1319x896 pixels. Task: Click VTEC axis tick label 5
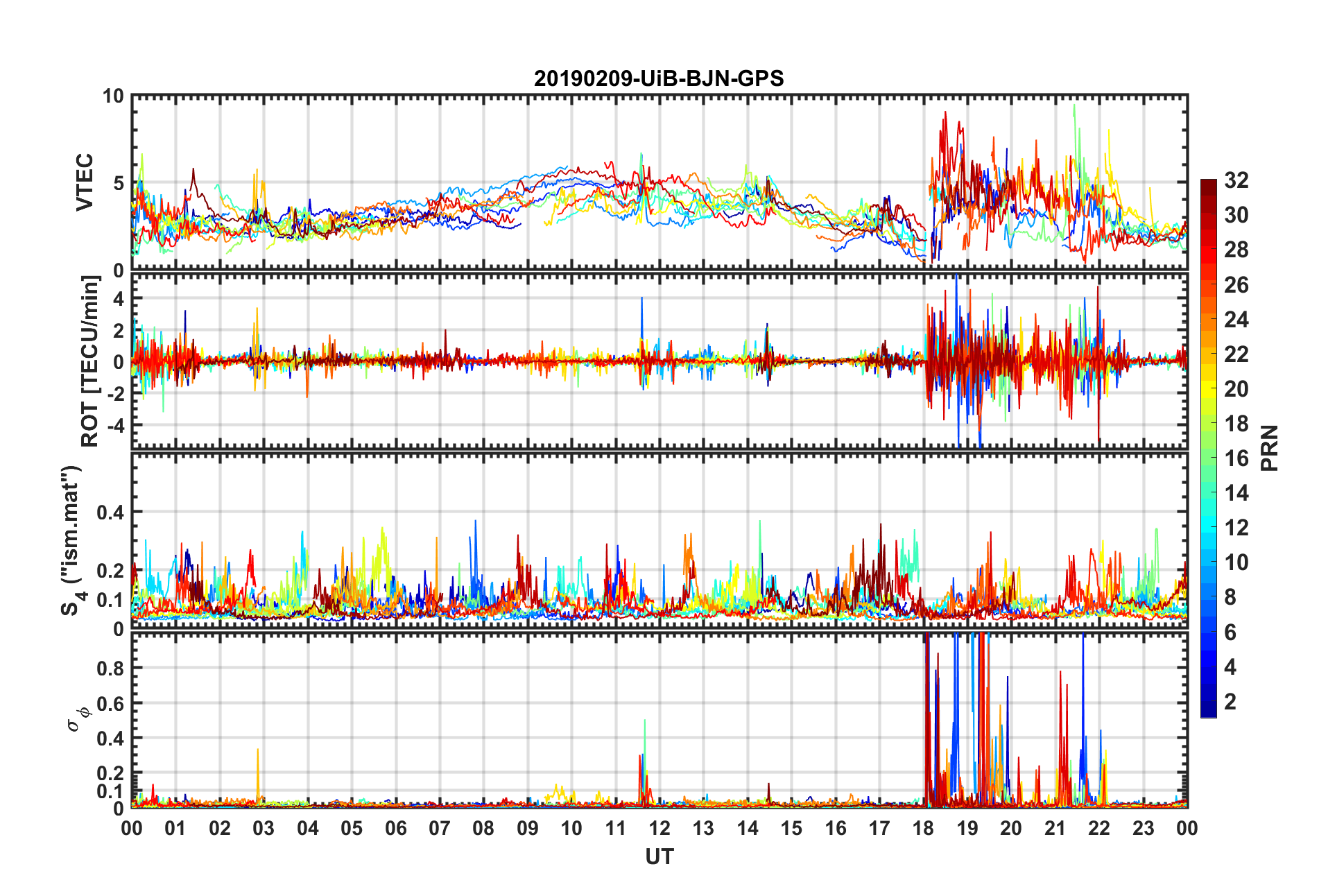coord(119,183)
